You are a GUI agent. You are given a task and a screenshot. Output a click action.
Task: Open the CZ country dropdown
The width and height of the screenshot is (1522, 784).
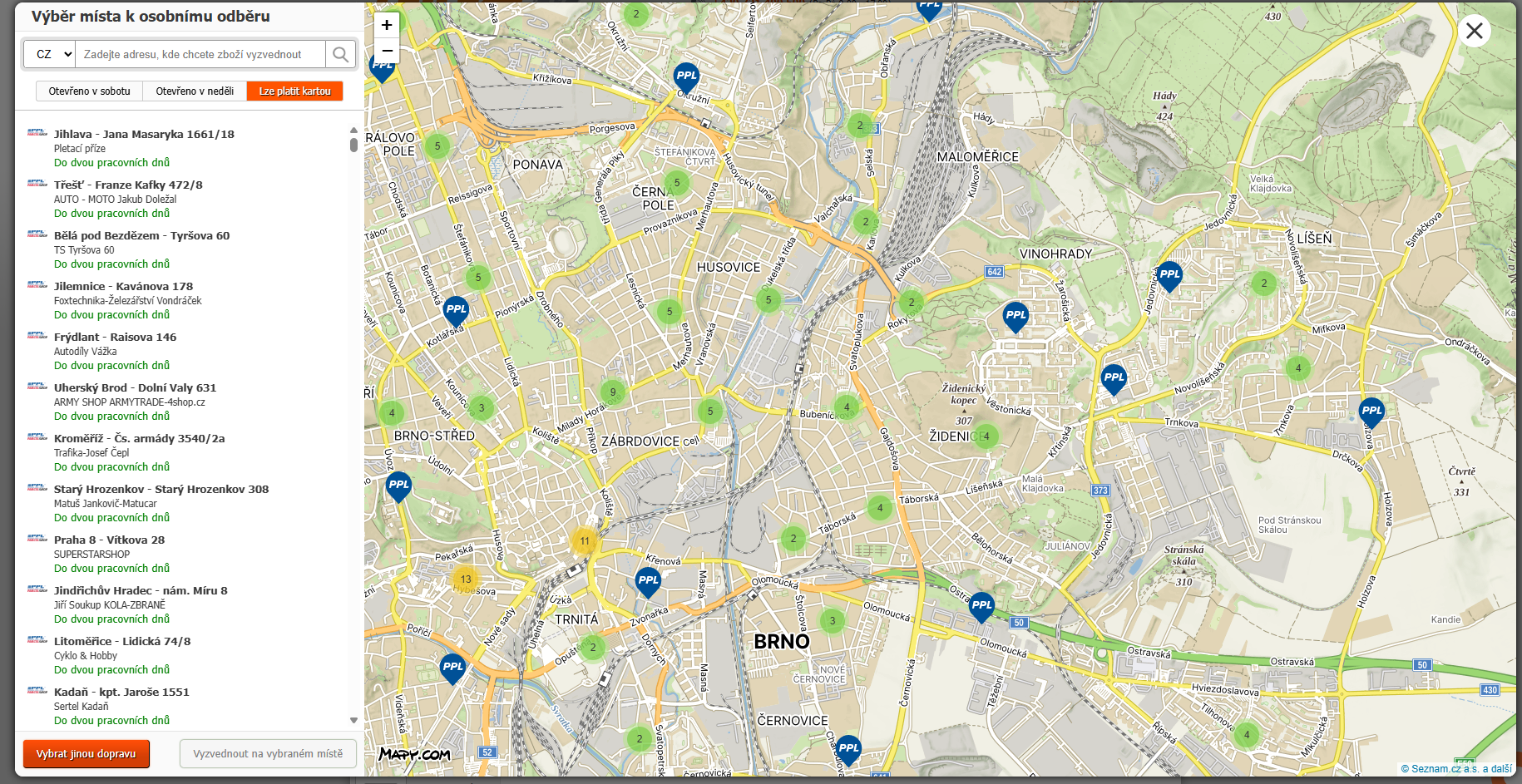point(50,55)
